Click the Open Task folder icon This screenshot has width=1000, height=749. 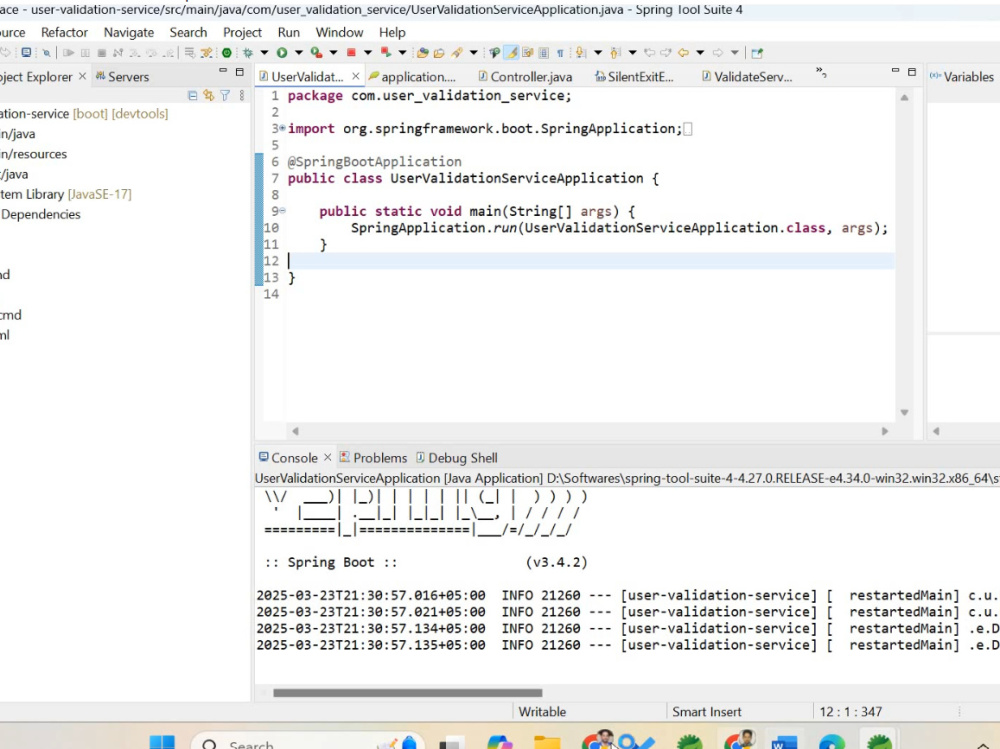pos(439,53)
